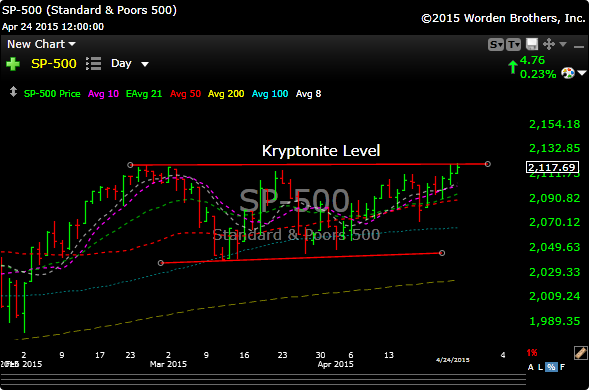
Task: Select the Avg 10 legend label
Action: (x=103, y=94)
